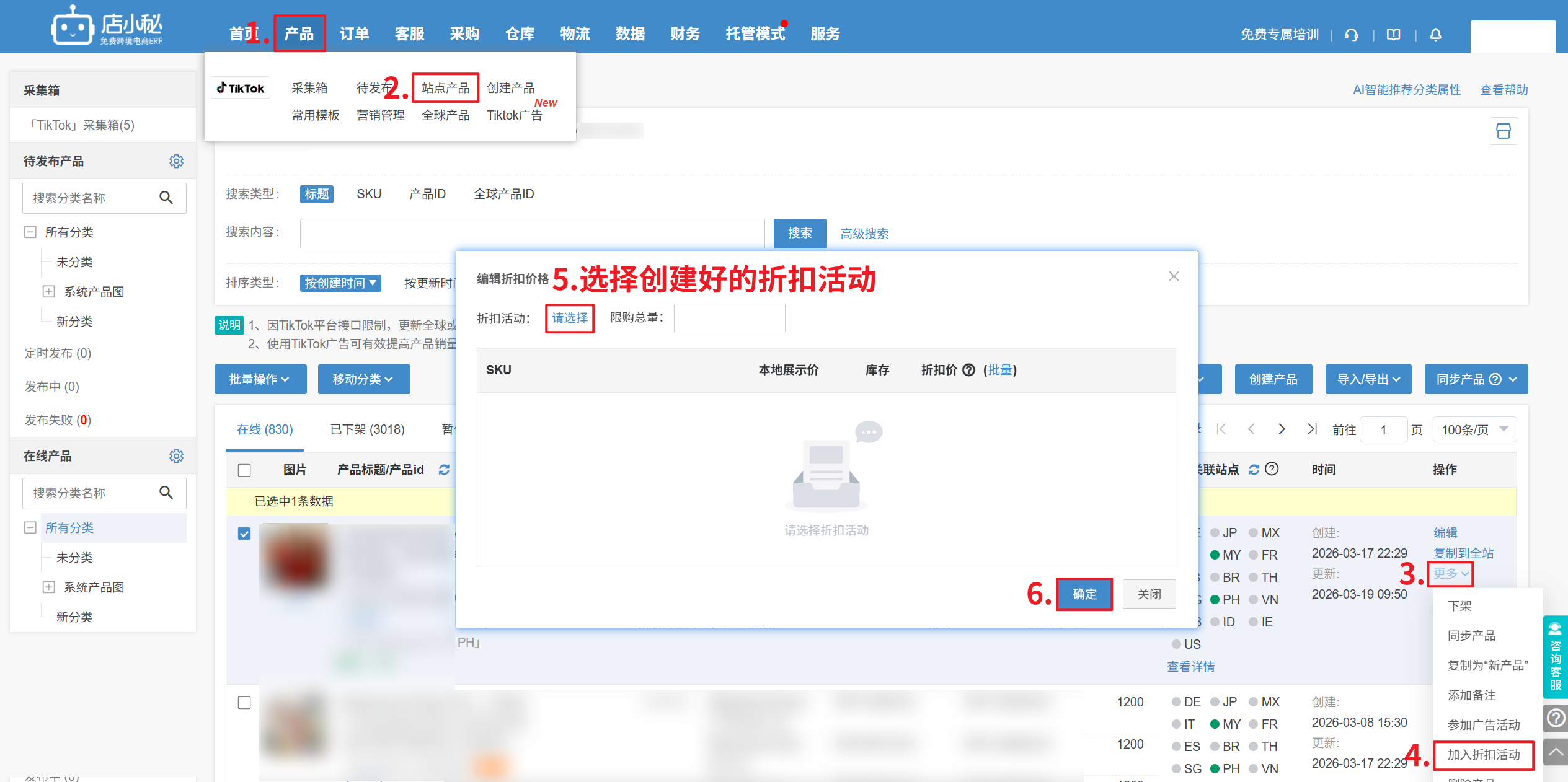Open the 请选择 discount activity dropdown
1568x782 pixels.
pos(569,318)
